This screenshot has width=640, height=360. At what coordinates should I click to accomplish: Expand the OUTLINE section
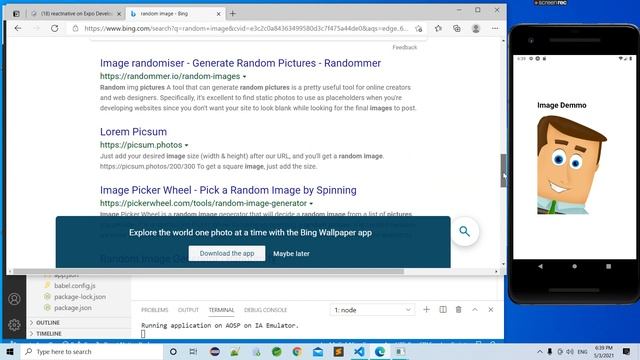(48, 322)
